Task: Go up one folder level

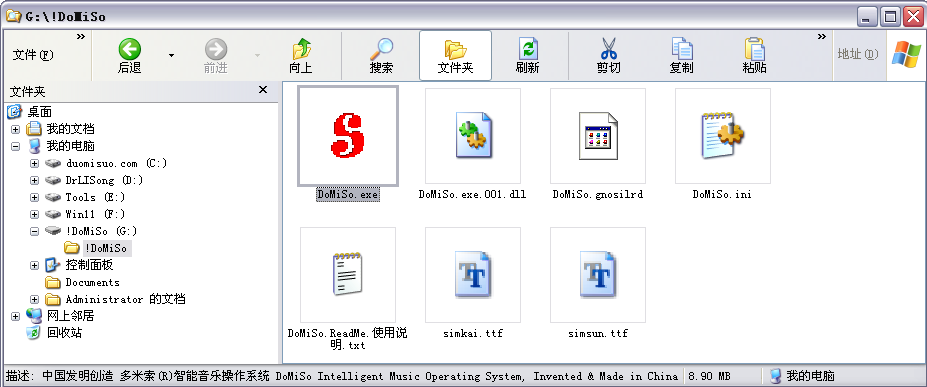Action: 301,56
